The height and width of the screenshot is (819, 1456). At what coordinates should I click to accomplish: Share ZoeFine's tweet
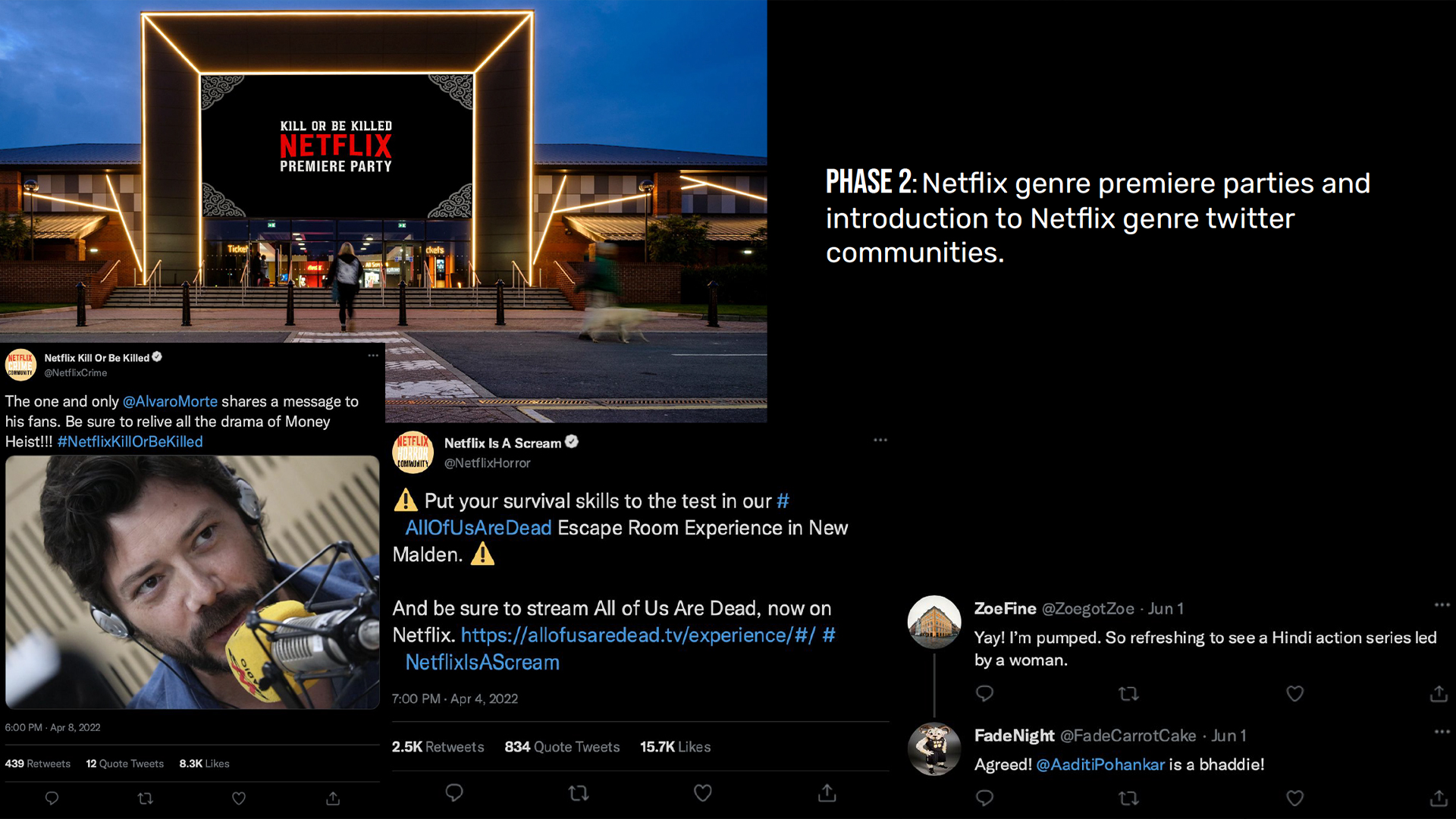coord(1439,693)
